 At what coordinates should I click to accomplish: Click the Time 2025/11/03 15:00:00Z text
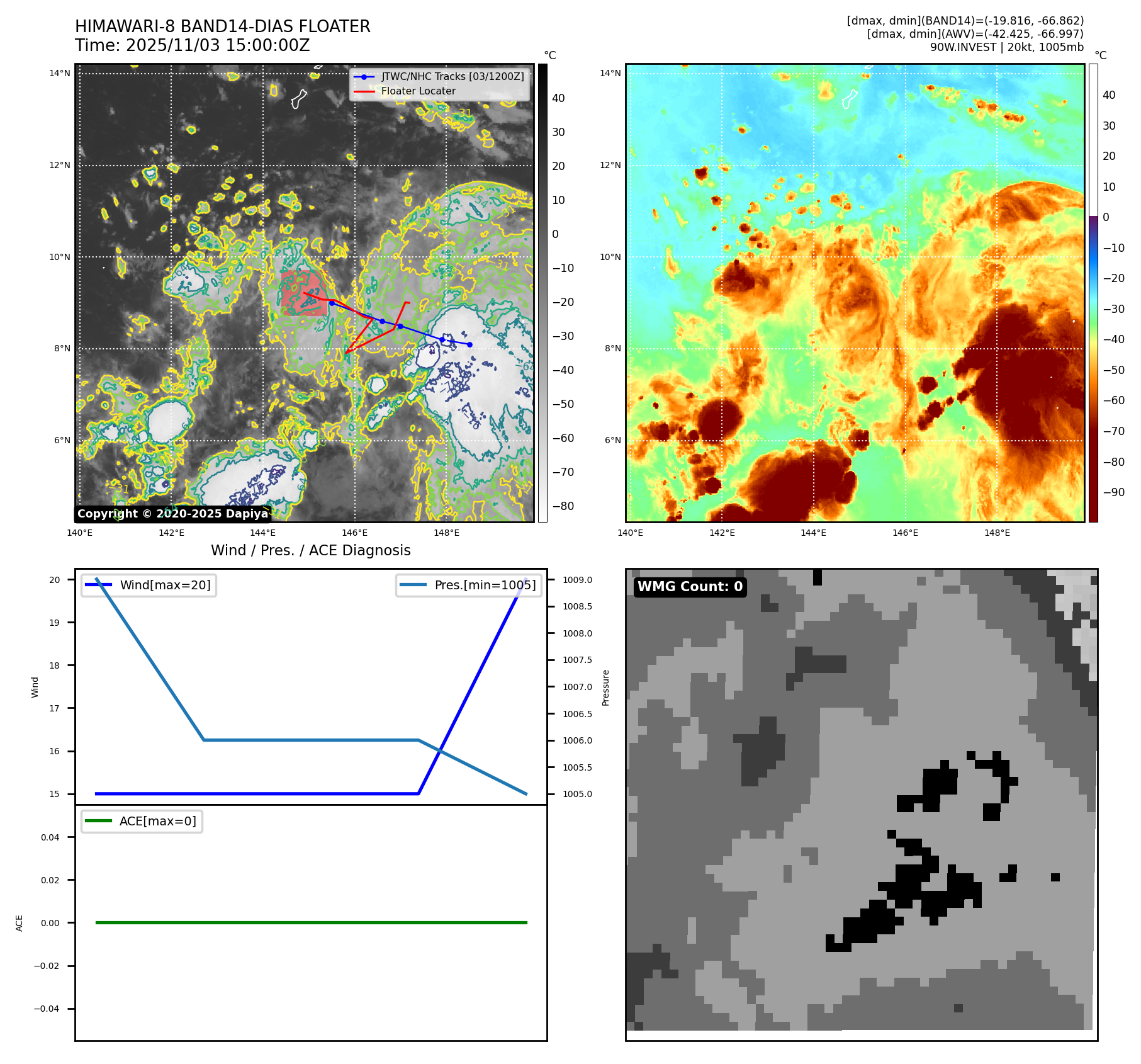tap(192, 45)
